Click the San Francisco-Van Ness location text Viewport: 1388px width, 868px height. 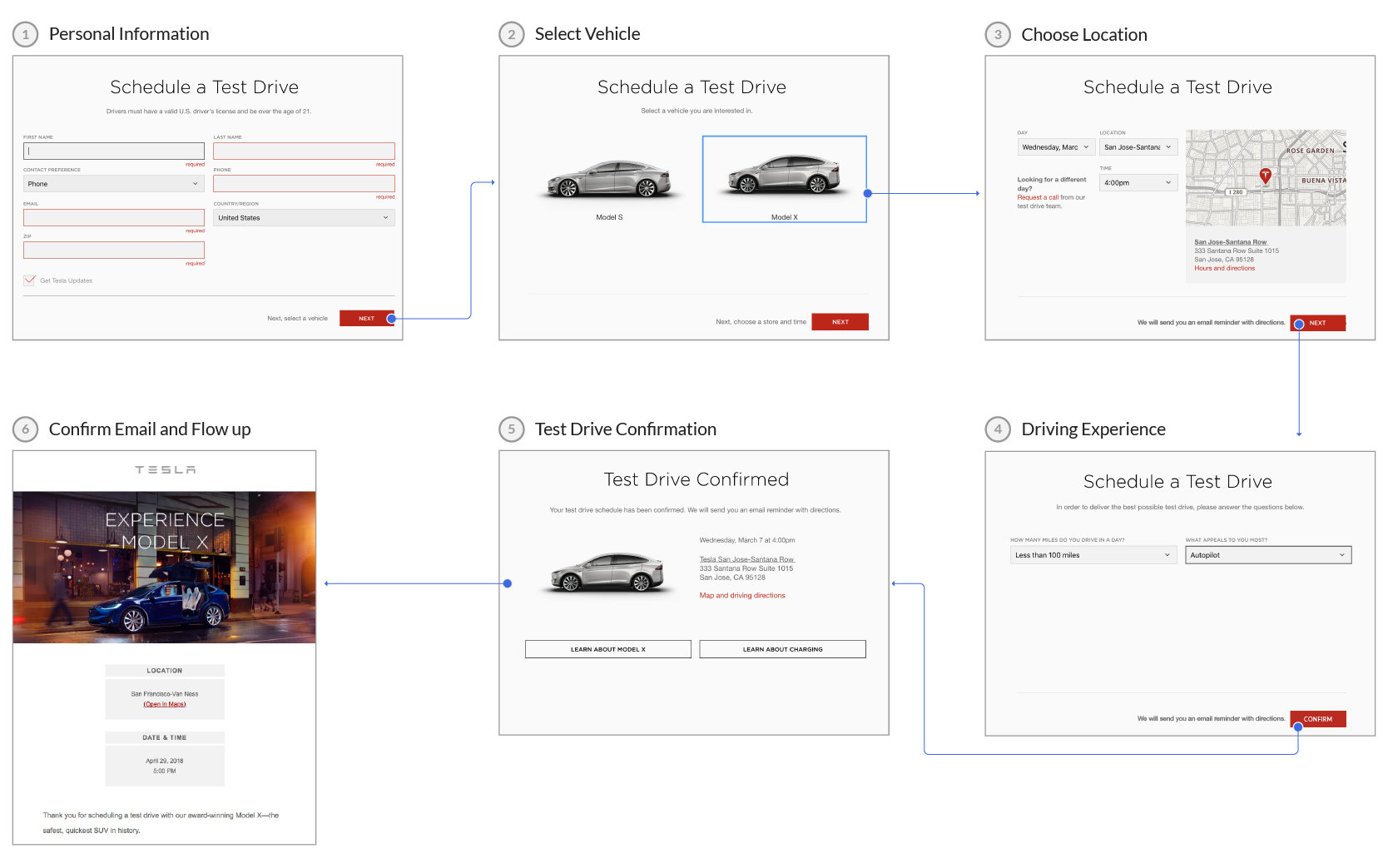(165, 694)
